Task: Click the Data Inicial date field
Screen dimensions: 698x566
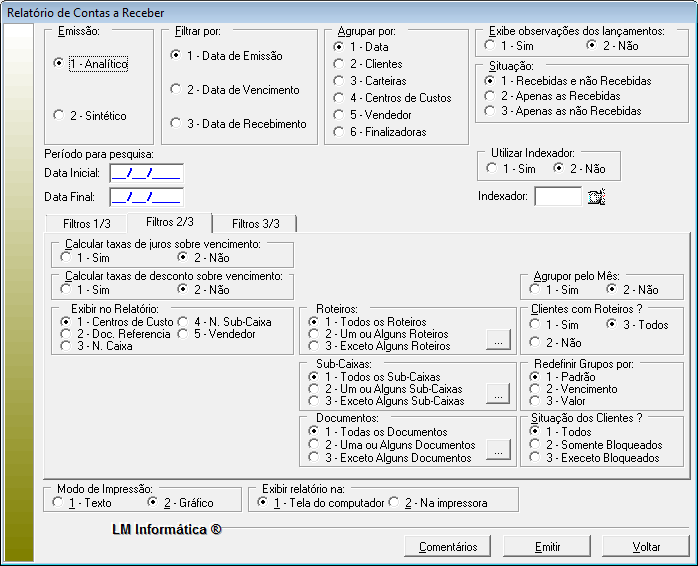Action: pyautogui.click(x=146, y=173)
